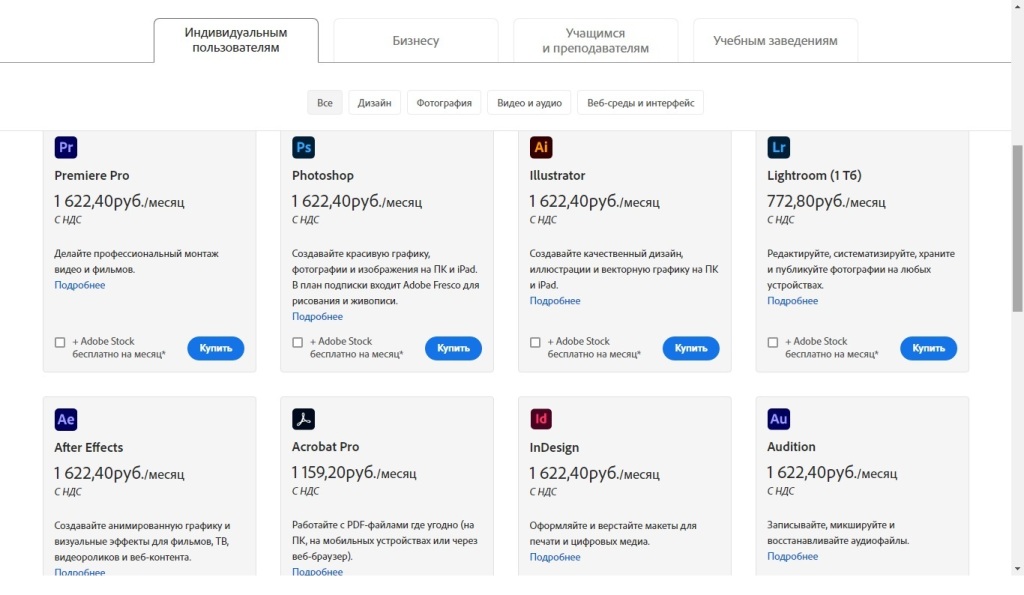Viewport: 1024px width, 595px height.
Task: Filter products by Видео и аудио
Action: pyautogui.click(x=529, y=103)
